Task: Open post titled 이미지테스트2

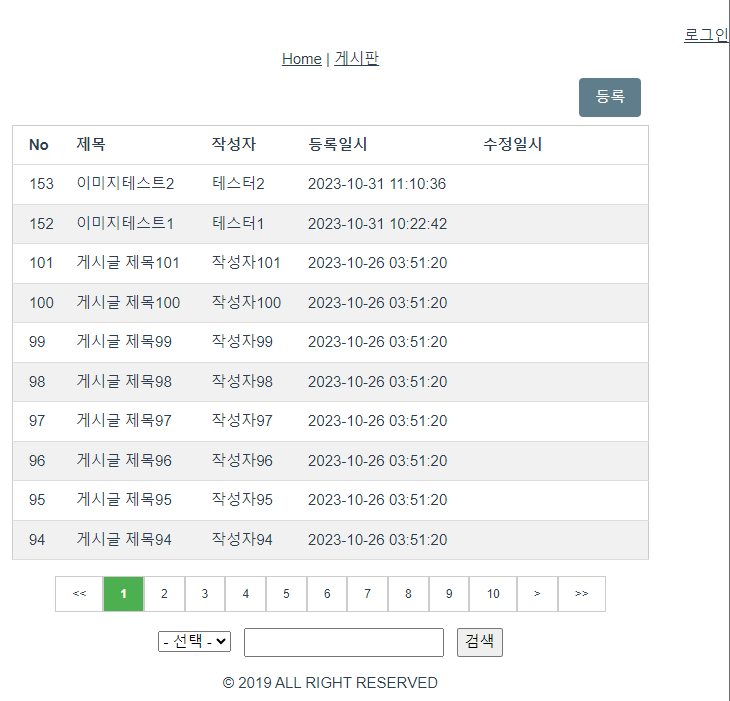Action: 125,183
